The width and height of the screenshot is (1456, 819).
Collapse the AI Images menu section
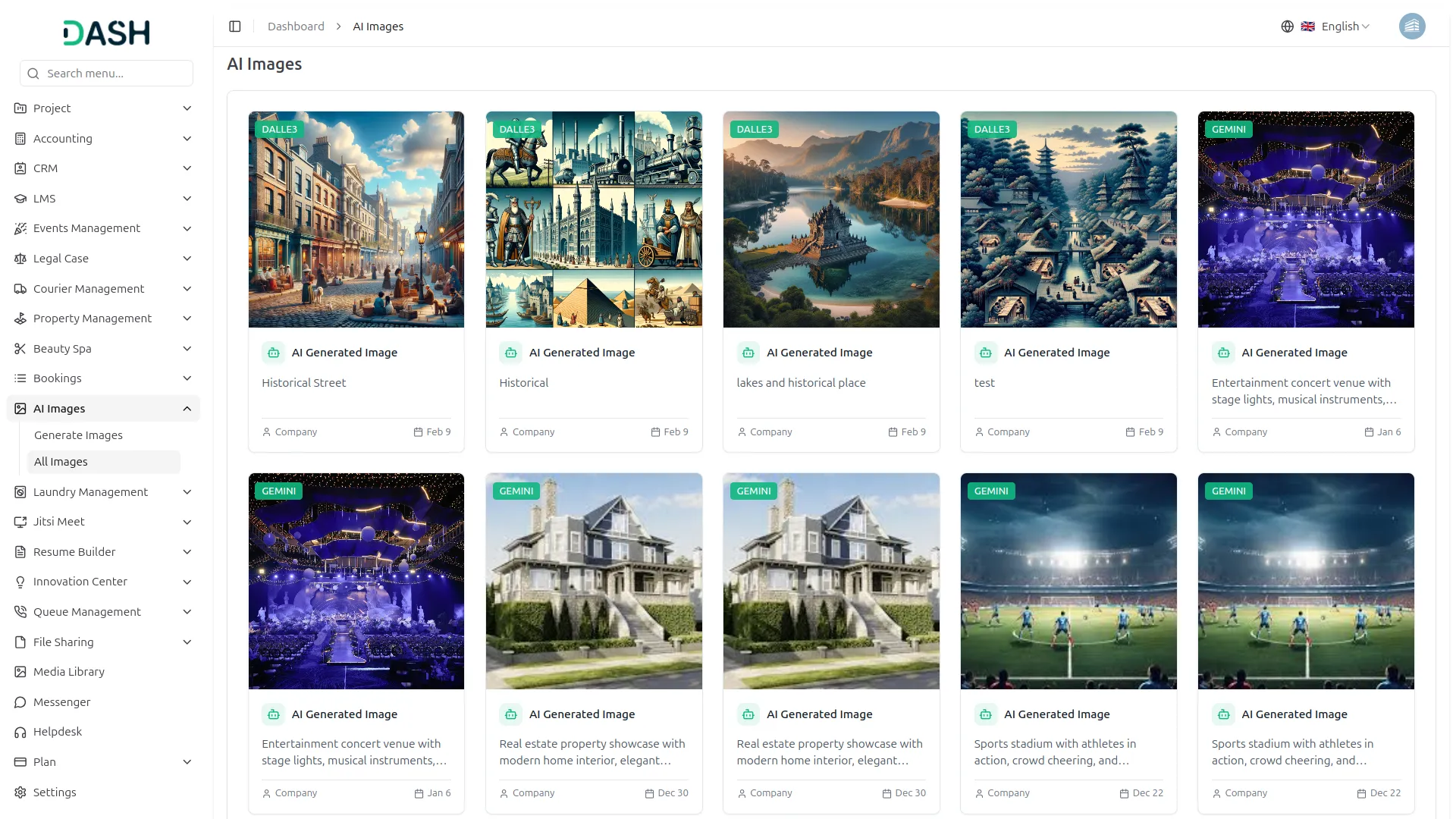pyautogui.click(x=187, y=409)
